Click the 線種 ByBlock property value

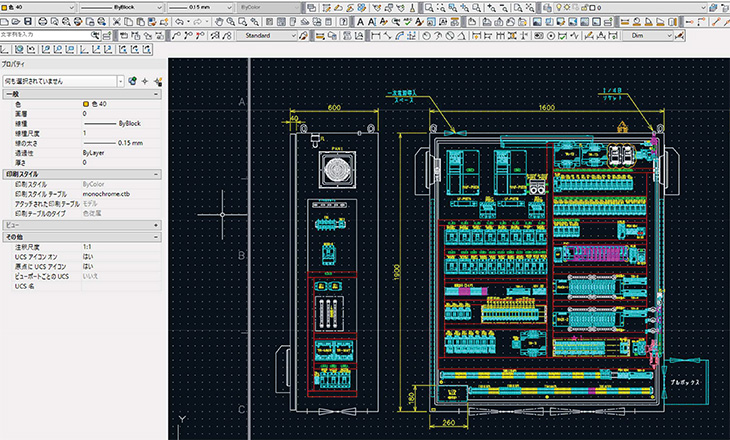[112, 123]
